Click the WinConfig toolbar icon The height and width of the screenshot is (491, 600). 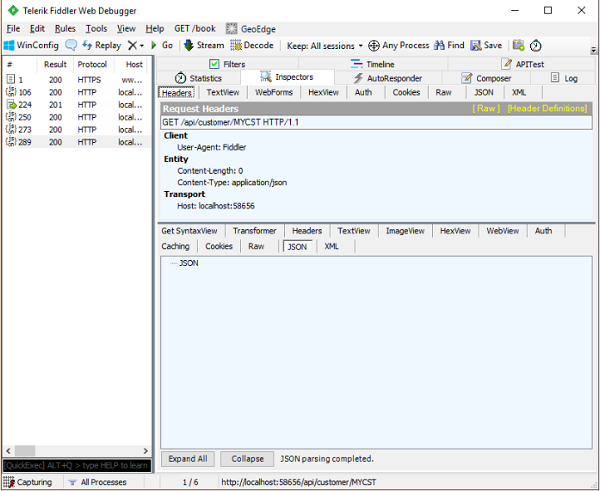31,46
